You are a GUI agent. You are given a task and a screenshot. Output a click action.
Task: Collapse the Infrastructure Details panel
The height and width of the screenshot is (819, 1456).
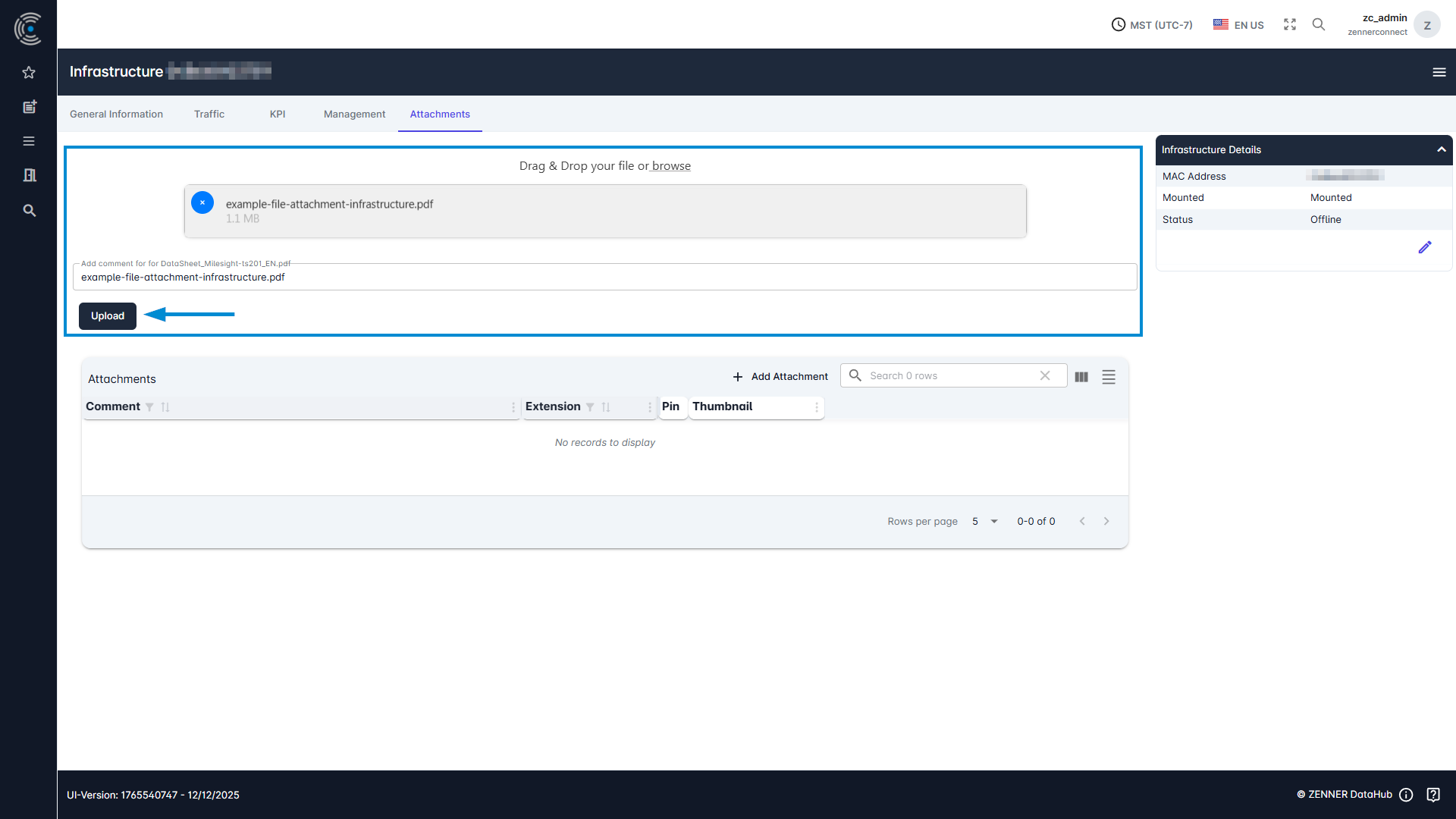1441,150
